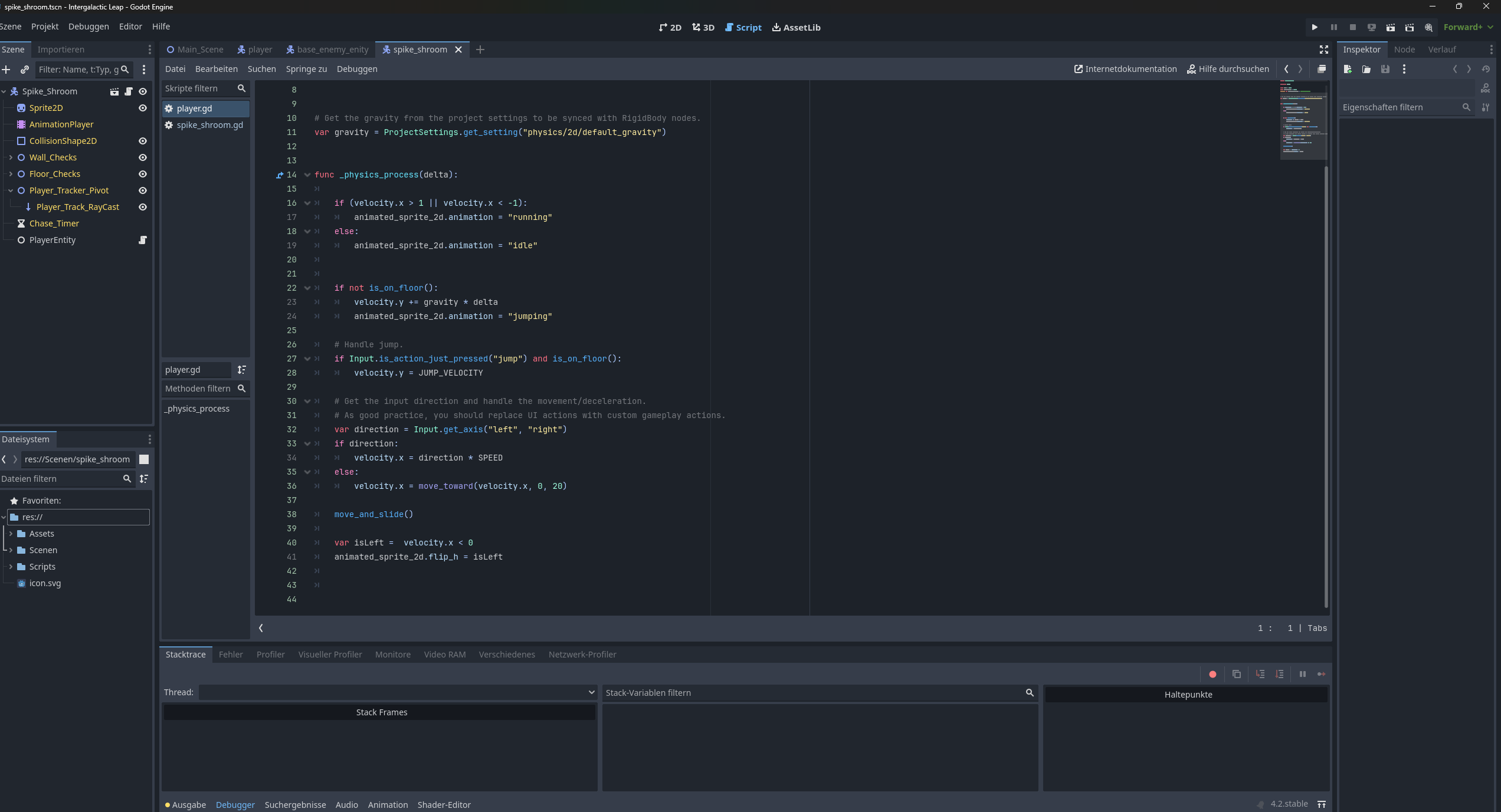Collapse the Player_Tracker_Pivot node
This screenshot has width=1501, height=812.
[x=11, y=190]
